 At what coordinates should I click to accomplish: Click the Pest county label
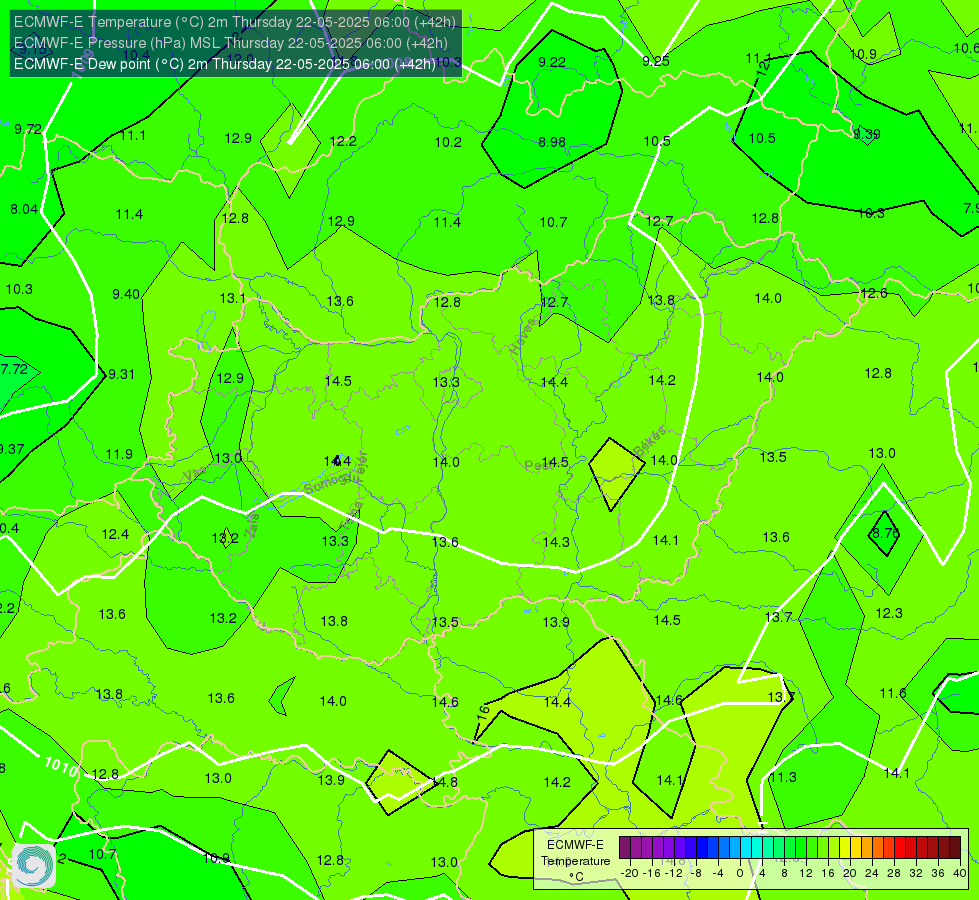(536, 466)
